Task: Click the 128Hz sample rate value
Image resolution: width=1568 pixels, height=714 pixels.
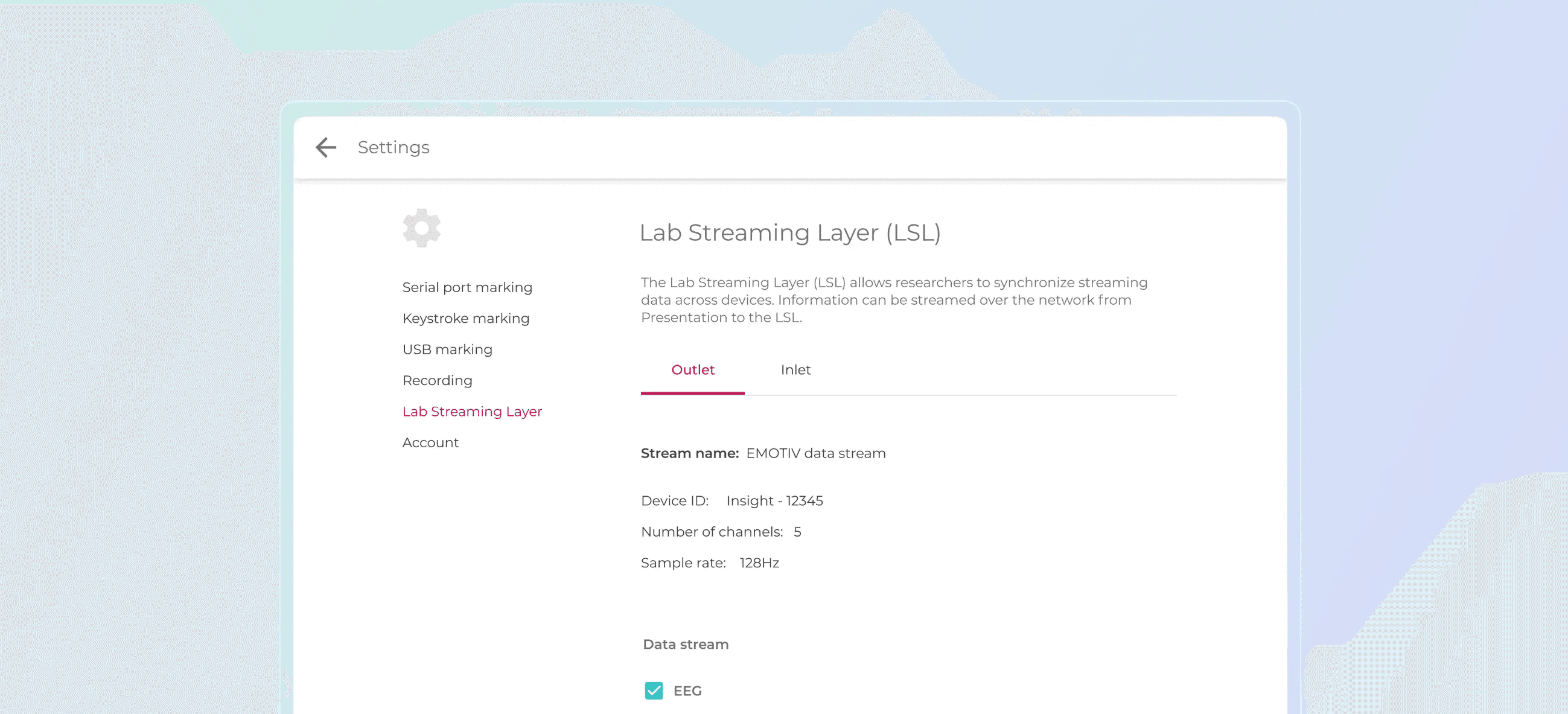Action: tap(759, 563)
